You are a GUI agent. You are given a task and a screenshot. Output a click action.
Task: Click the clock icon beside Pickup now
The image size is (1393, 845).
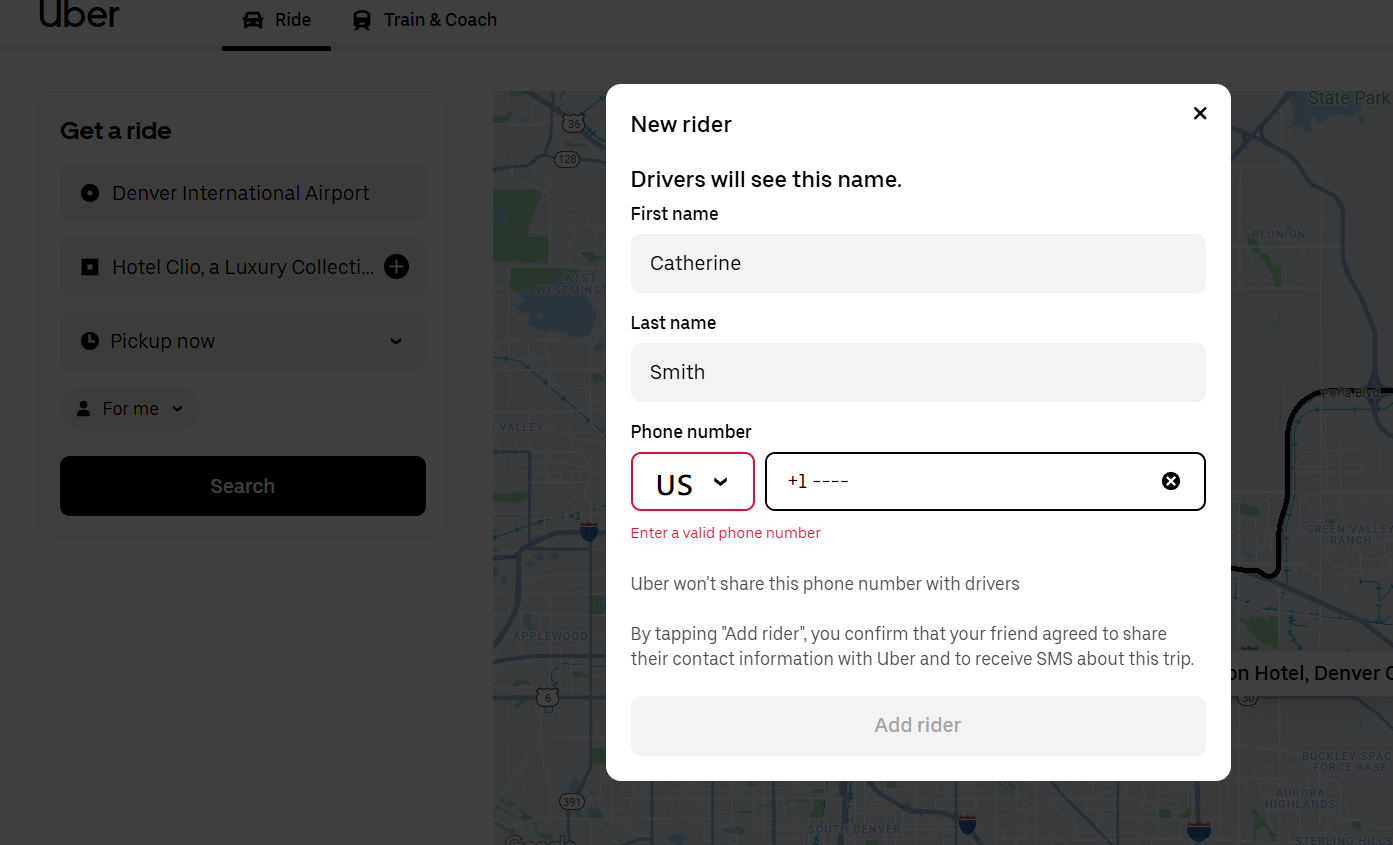90,341
